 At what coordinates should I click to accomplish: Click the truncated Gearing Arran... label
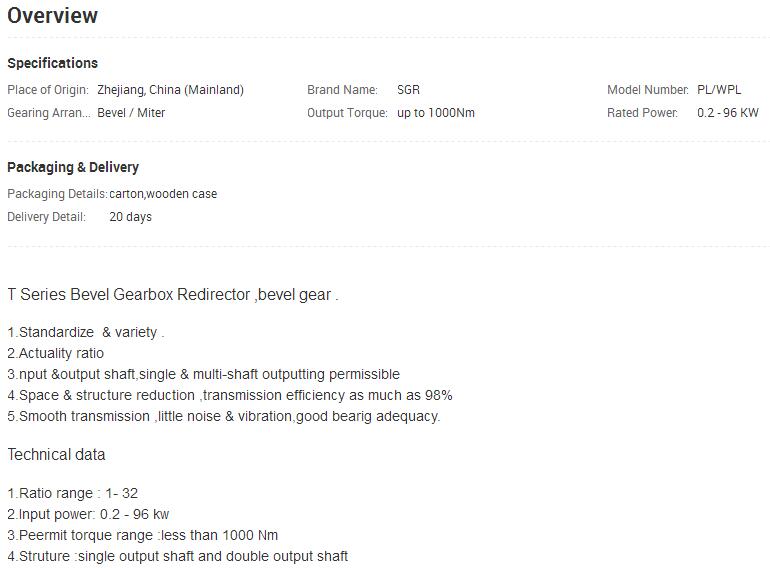(49, 113)
